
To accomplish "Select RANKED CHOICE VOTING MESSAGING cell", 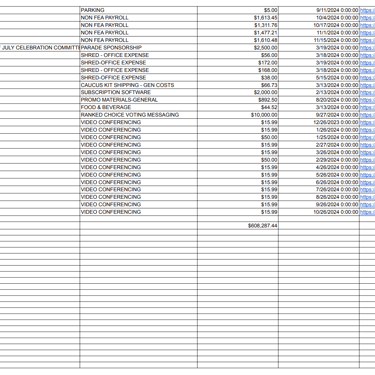I will 138,115.
